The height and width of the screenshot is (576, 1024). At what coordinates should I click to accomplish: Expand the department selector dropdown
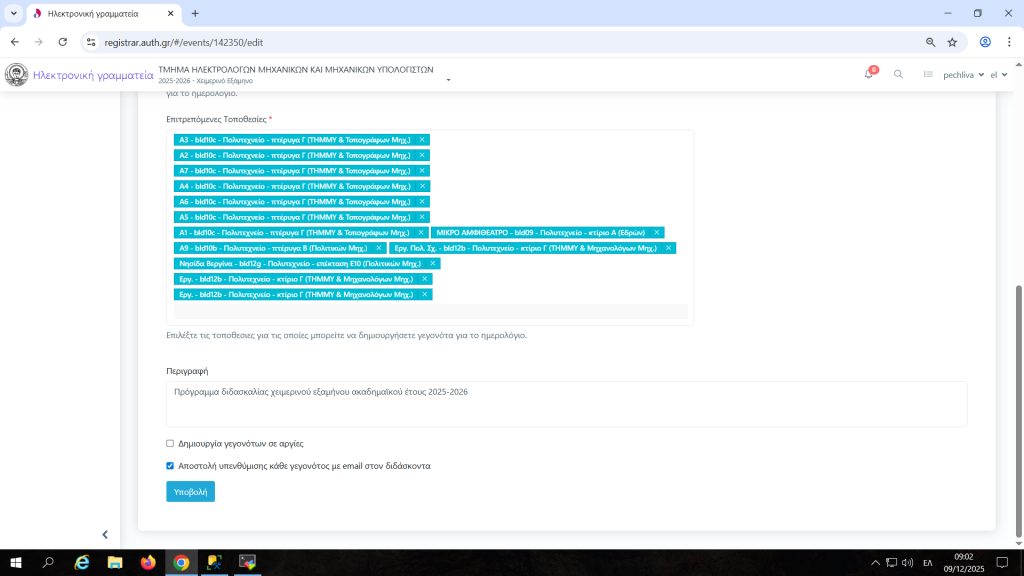click(x=448, y=80)
